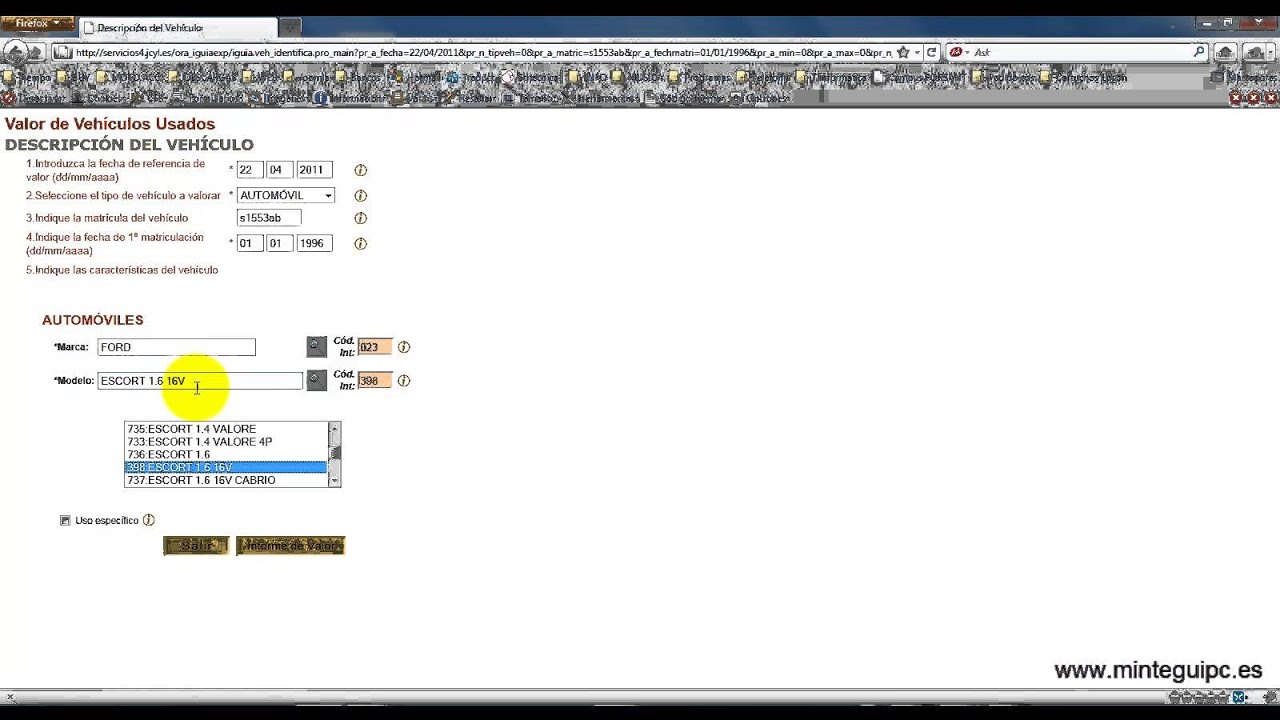Screen dimensions: 1280x720
Task: Open the AUTOMÓVIL vehicle type dropdown
Action: (x=285, y=196)
